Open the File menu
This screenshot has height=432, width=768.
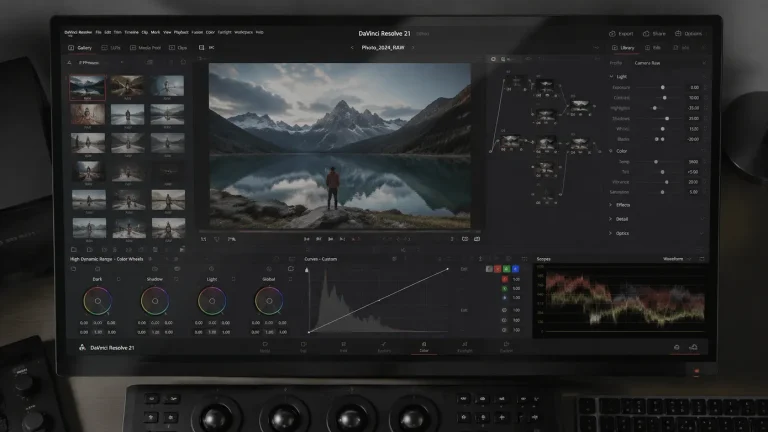click(x=98, y=32)
